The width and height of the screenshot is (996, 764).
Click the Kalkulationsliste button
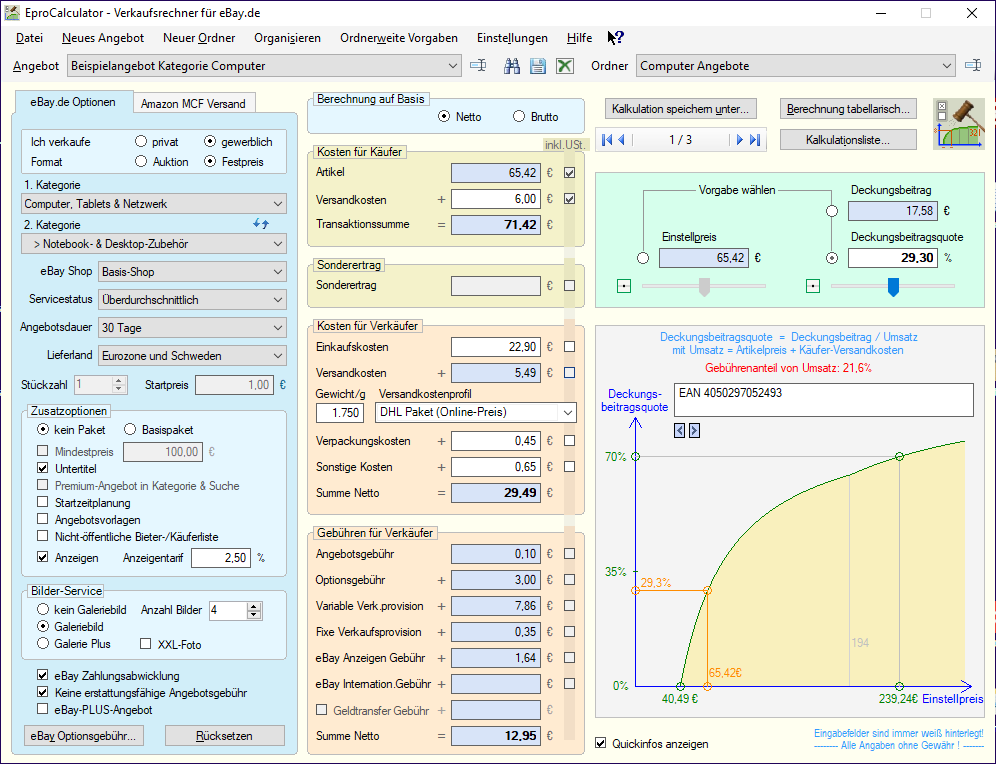(x=848, y=139)
